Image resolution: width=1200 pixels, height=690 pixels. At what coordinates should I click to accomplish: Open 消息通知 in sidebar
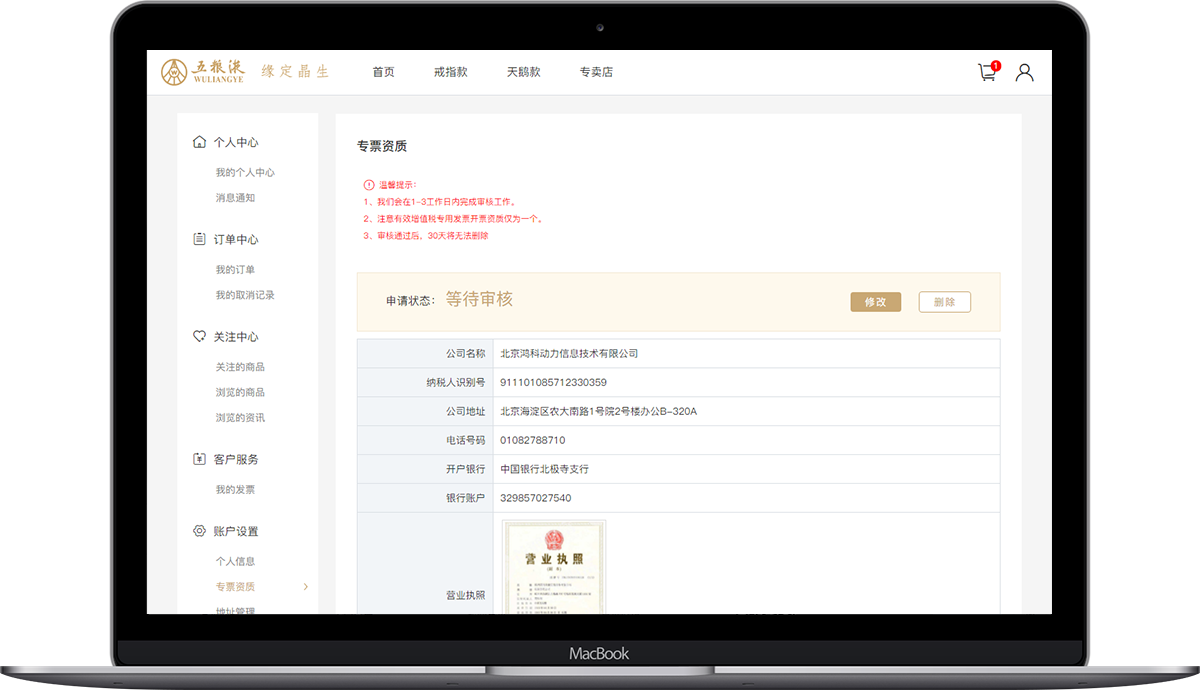pos(235,198)
